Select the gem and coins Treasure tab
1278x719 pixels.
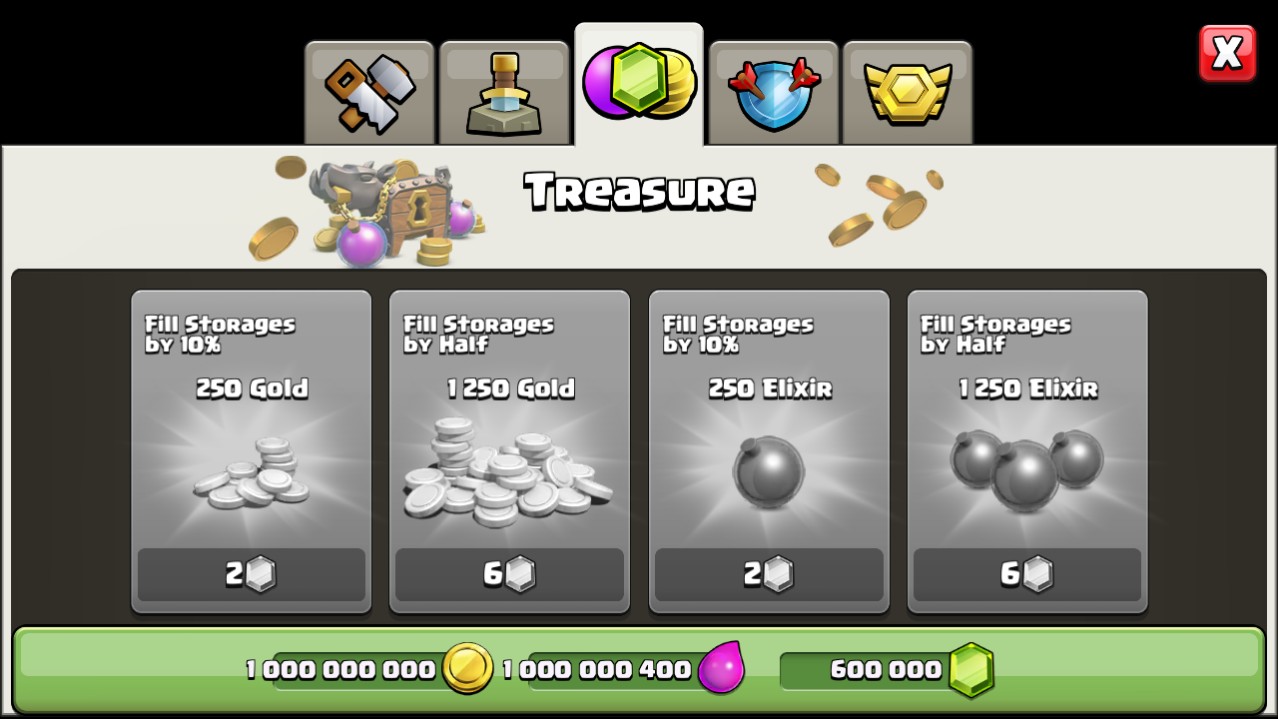tap(639, 84)
